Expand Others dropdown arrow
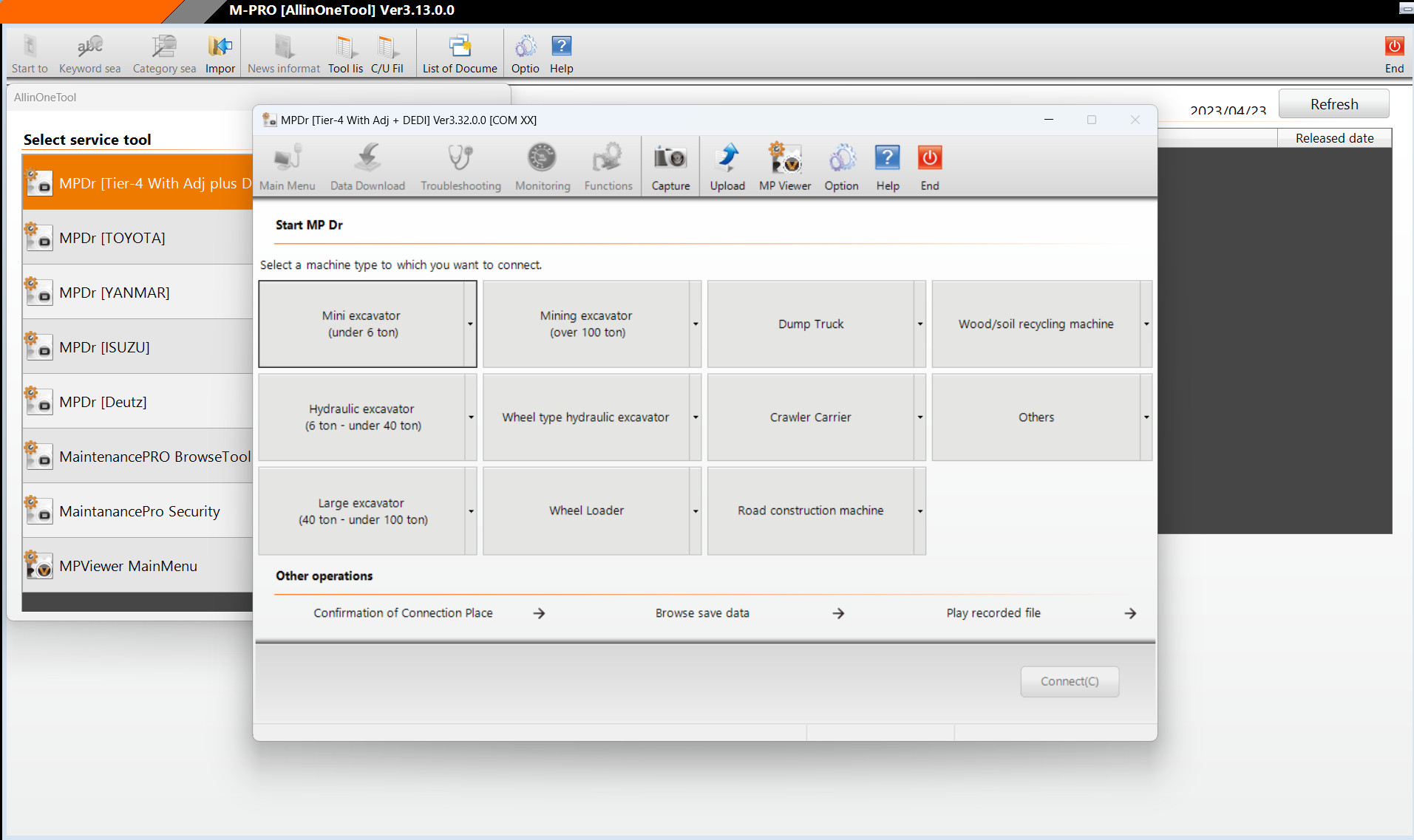This screenshot has height=840, width=1414. click(x=1146, y=417)
